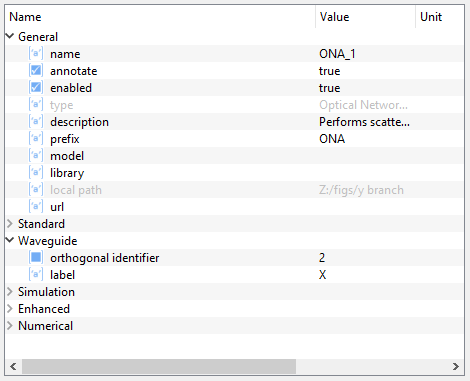This screenshot has width=470, height=381.
Task: Click the horizontal scrollbar left arrow
Action: [x=13, y=367]
